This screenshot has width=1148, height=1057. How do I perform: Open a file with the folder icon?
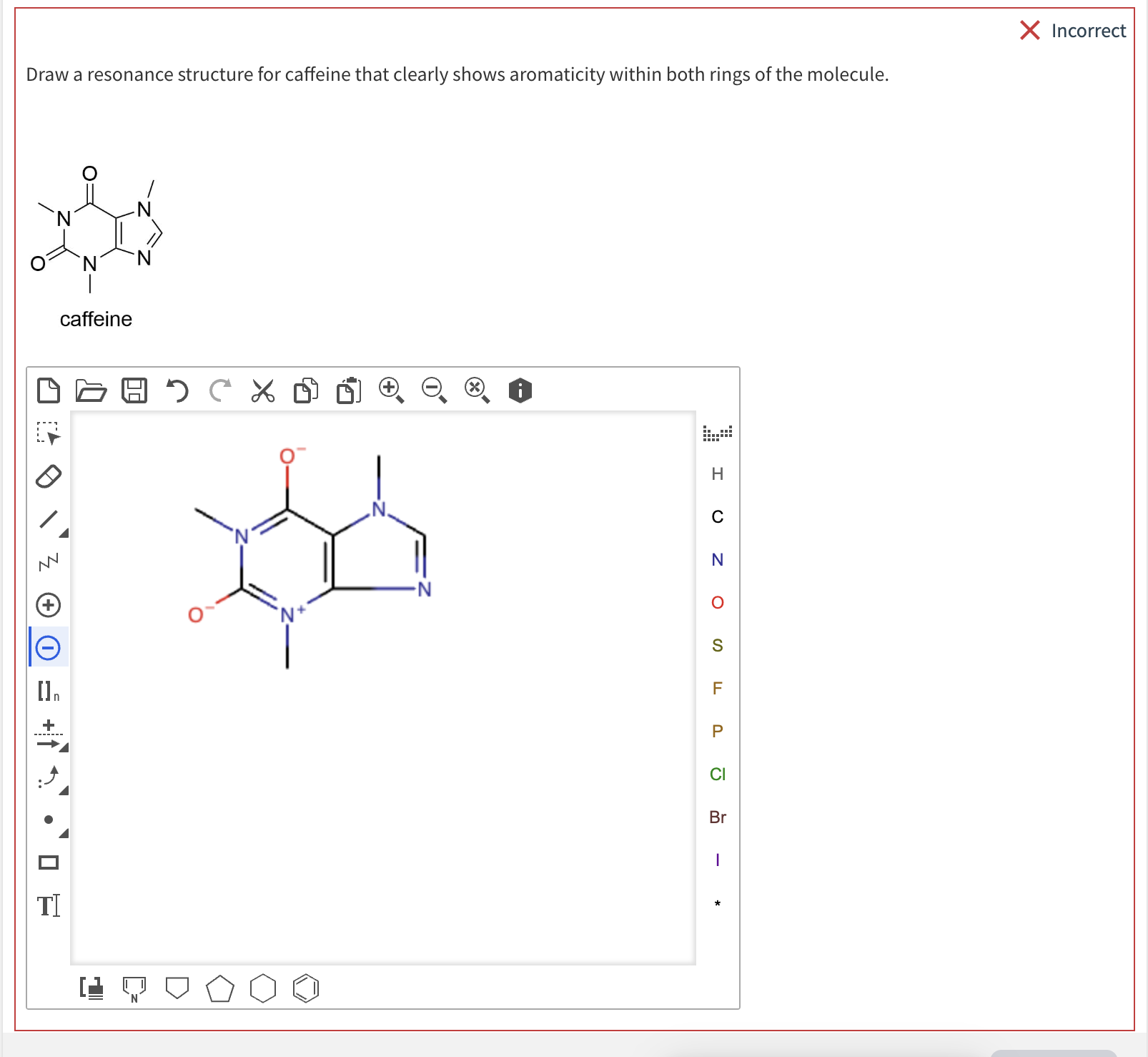(x=91, y=390)
